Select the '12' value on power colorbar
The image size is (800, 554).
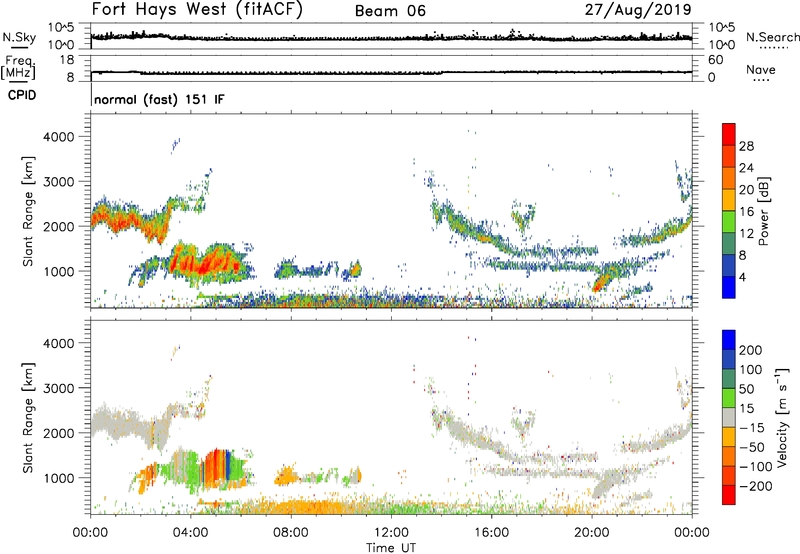[x=746, y=234]
